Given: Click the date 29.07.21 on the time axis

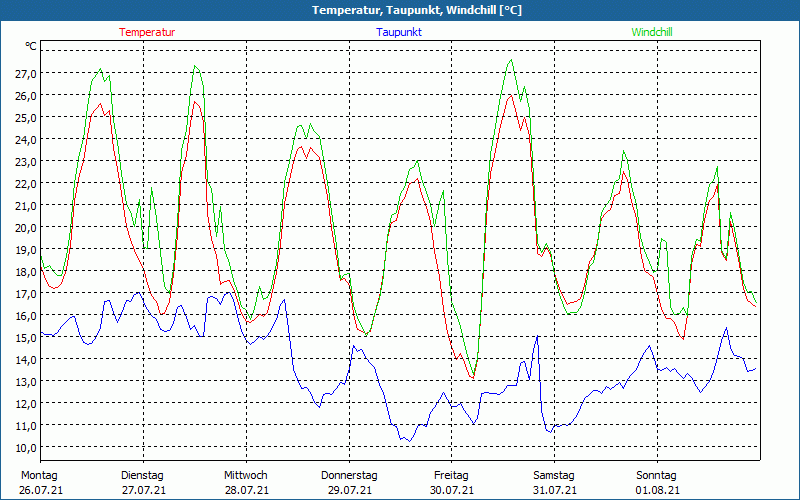Looking at the screenshot, I should click(x=349, y=490).
